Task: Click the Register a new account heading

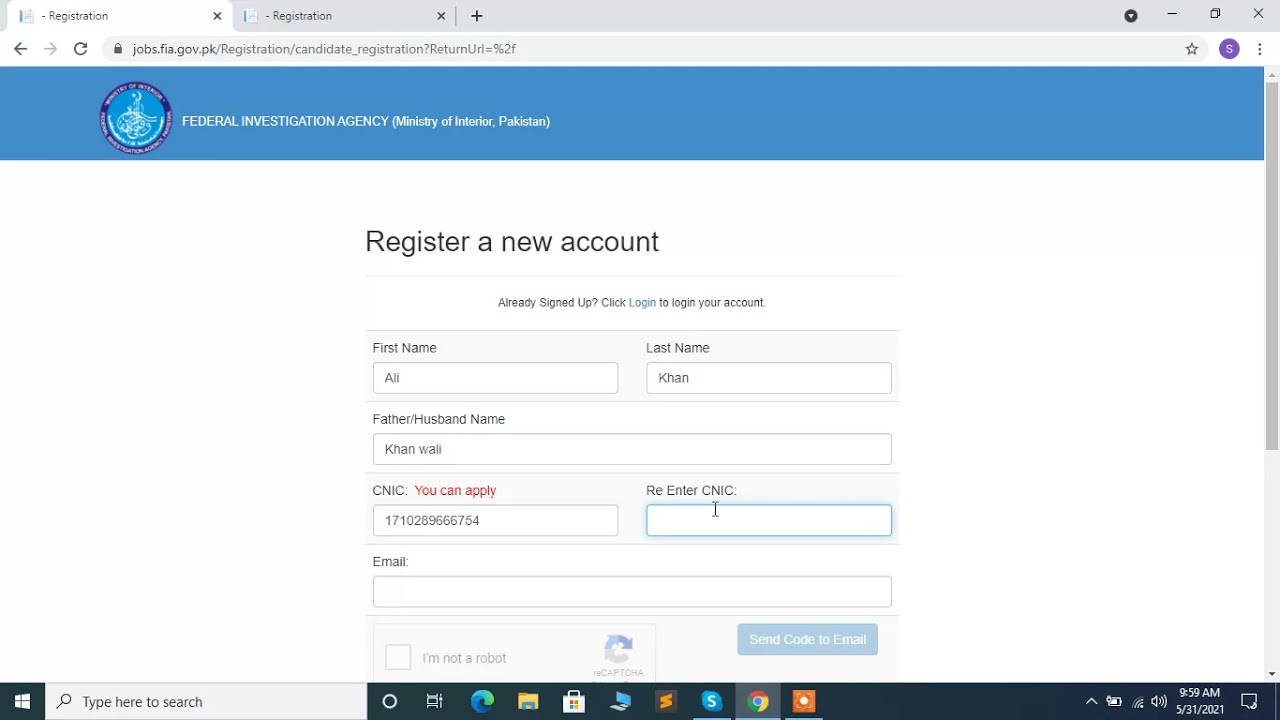Action: tap(512, 242)
